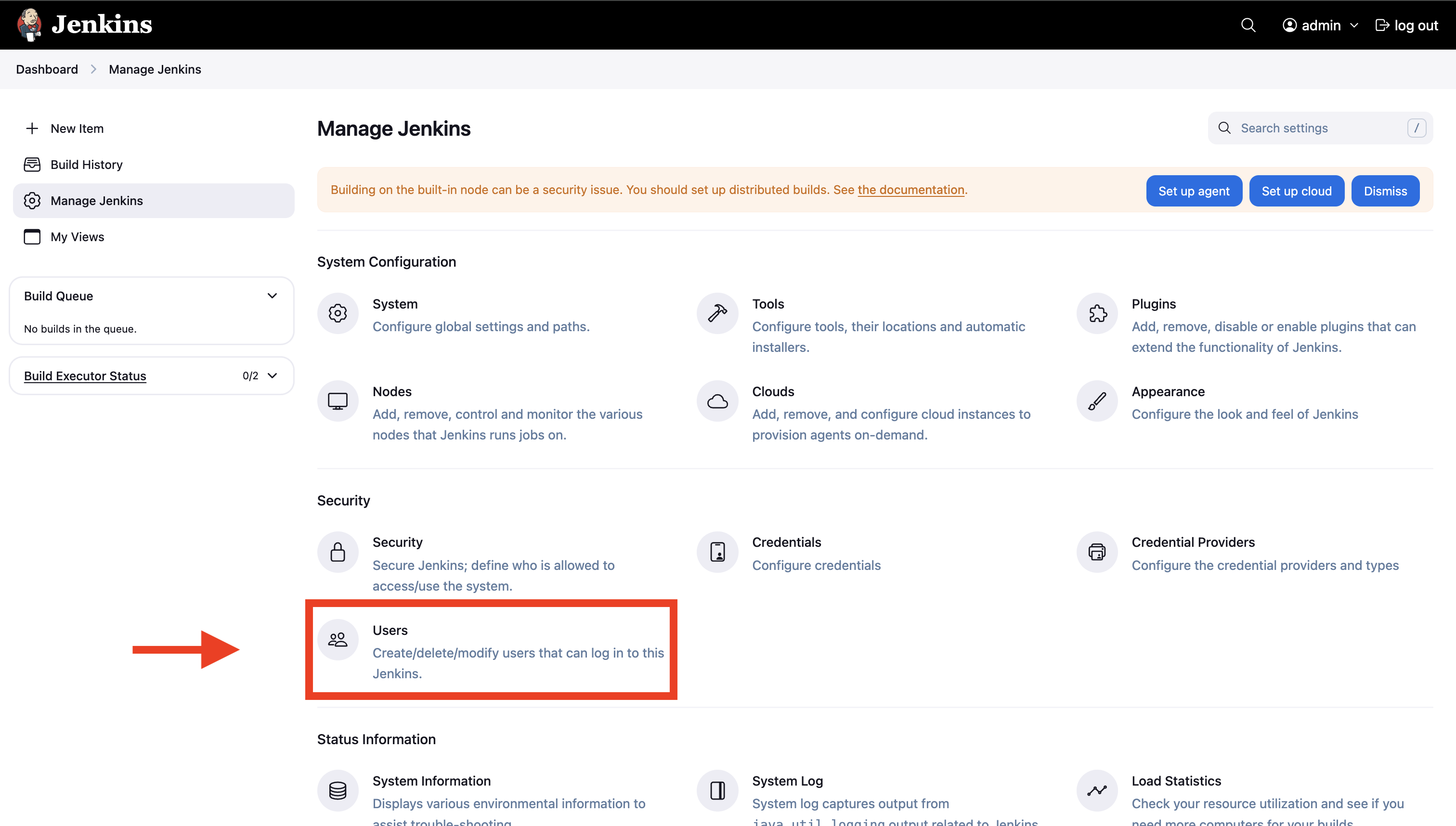Open the Load Statistics graph icon
1456x826 pixels.
click(1097, 790)
